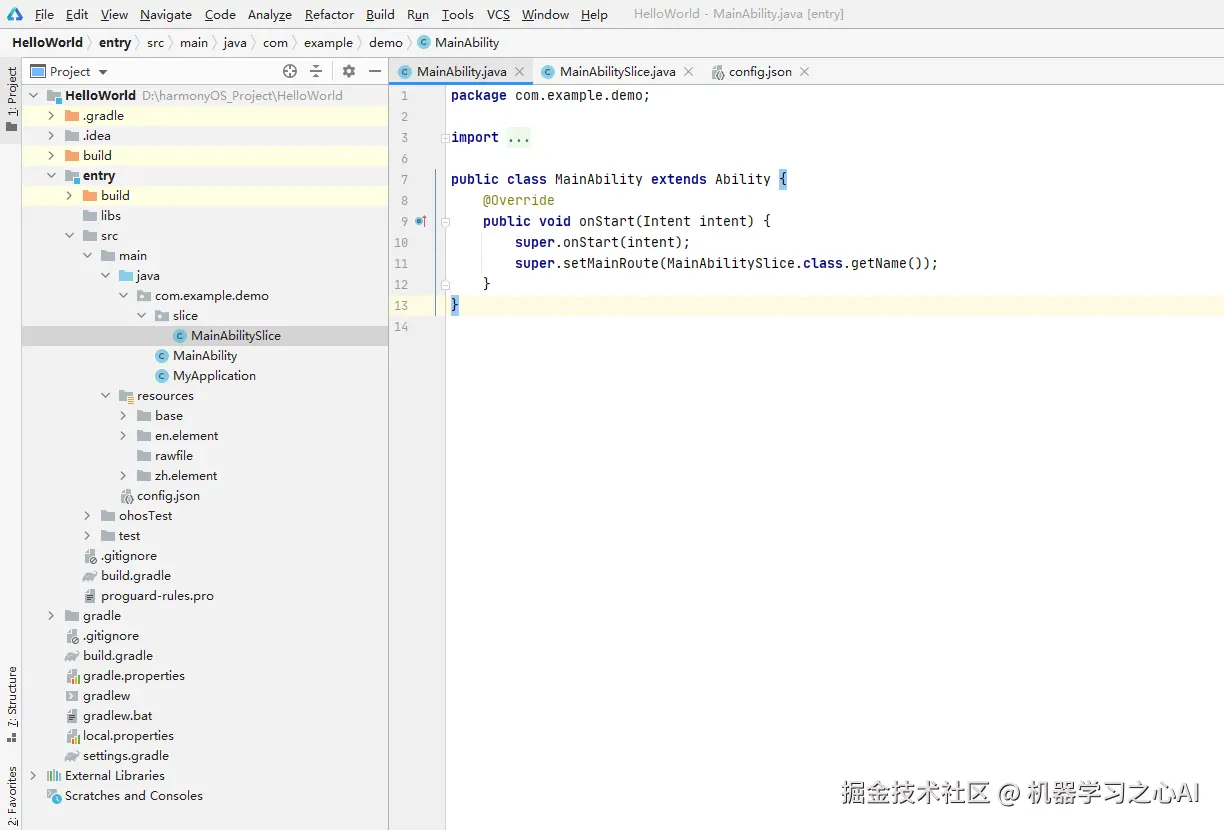The width and height of the screenshot is (1224, 830).
Task: Select the MainAbility.java editor tab
Action: tap(461, 72)
